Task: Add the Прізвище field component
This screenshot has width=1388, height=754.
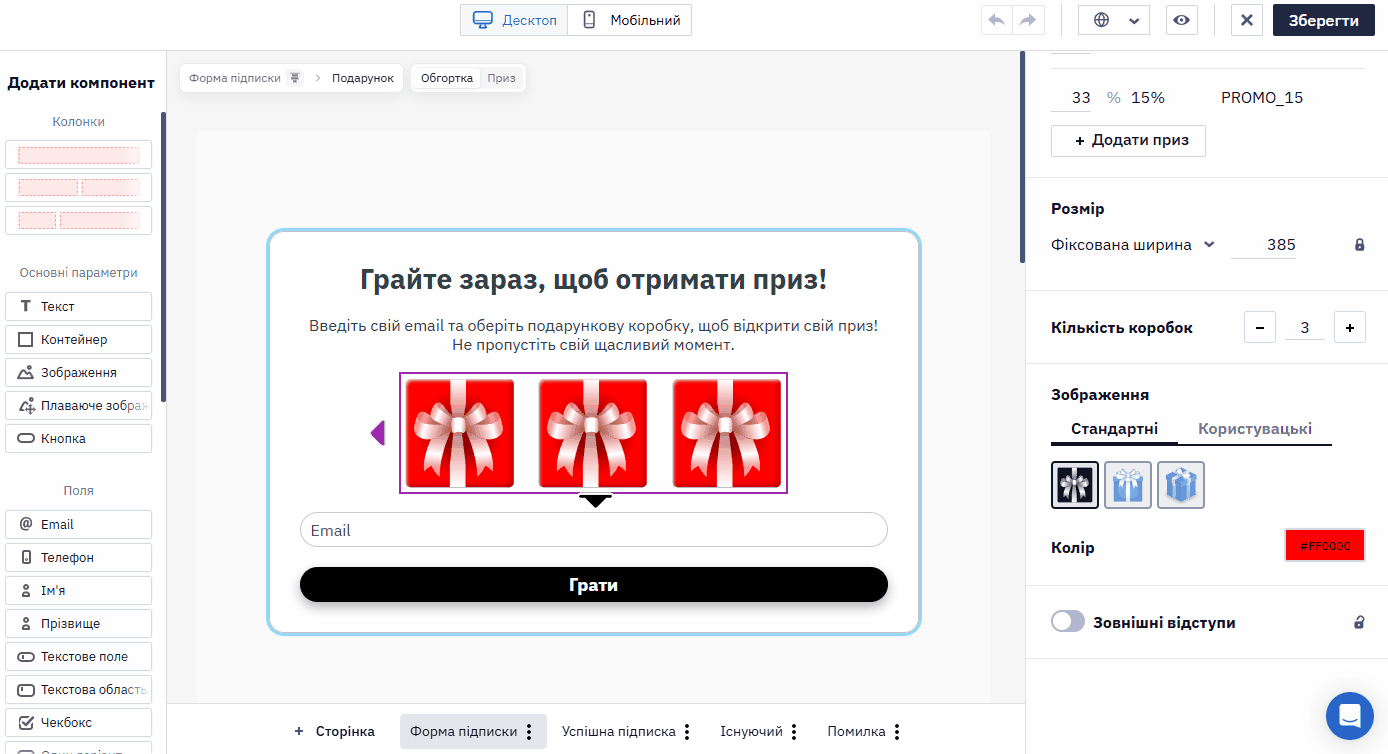Action: [79, 623]
